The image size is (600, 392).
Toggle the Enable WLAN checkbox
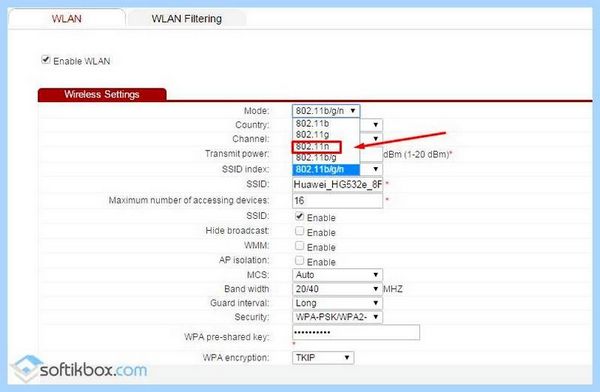(x=46, y=60)
